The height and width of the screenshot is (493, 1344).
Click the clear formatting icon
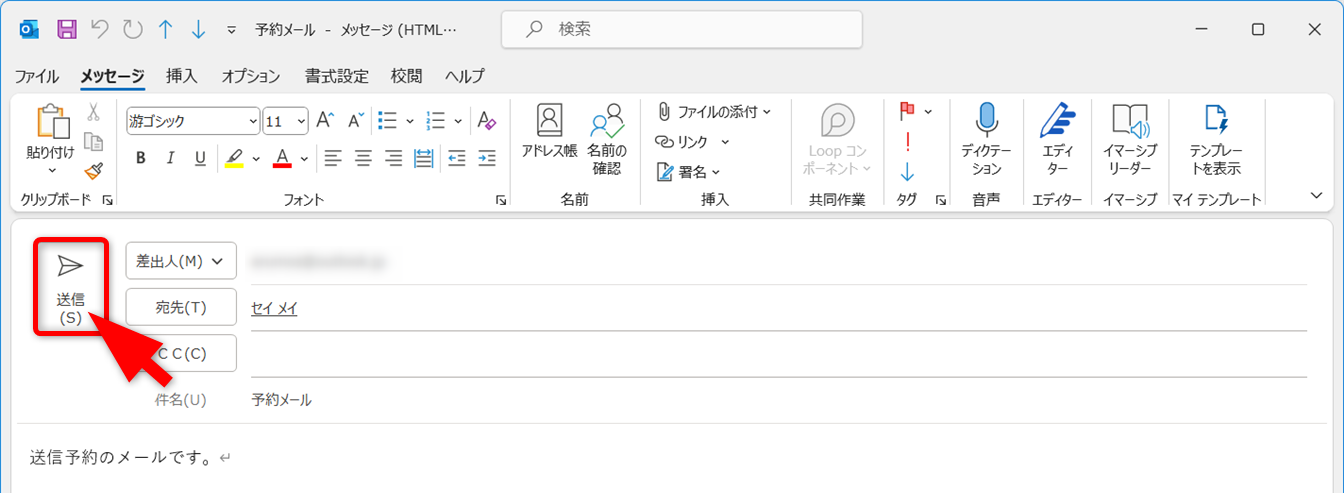coord(487,121)
